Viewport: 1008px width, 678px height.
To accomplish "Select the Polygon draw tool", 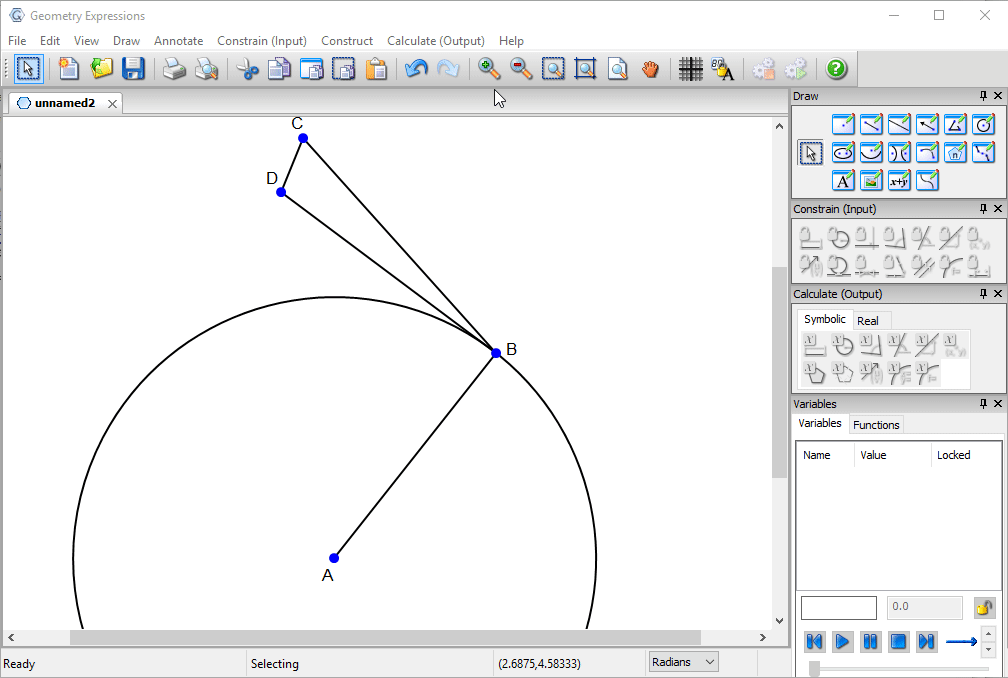I will 955,124.
